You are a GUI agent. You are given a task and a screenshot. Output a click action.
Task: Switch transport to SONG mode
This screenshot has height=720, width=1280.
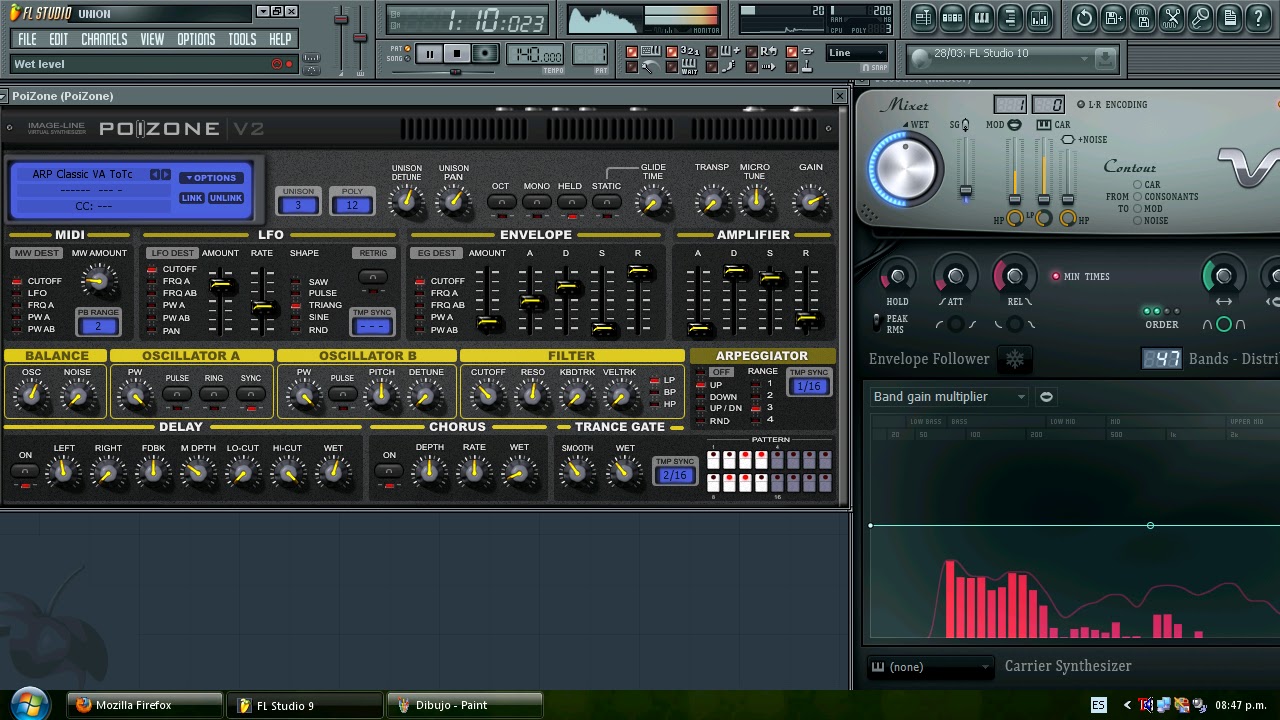tap(408, 58)
